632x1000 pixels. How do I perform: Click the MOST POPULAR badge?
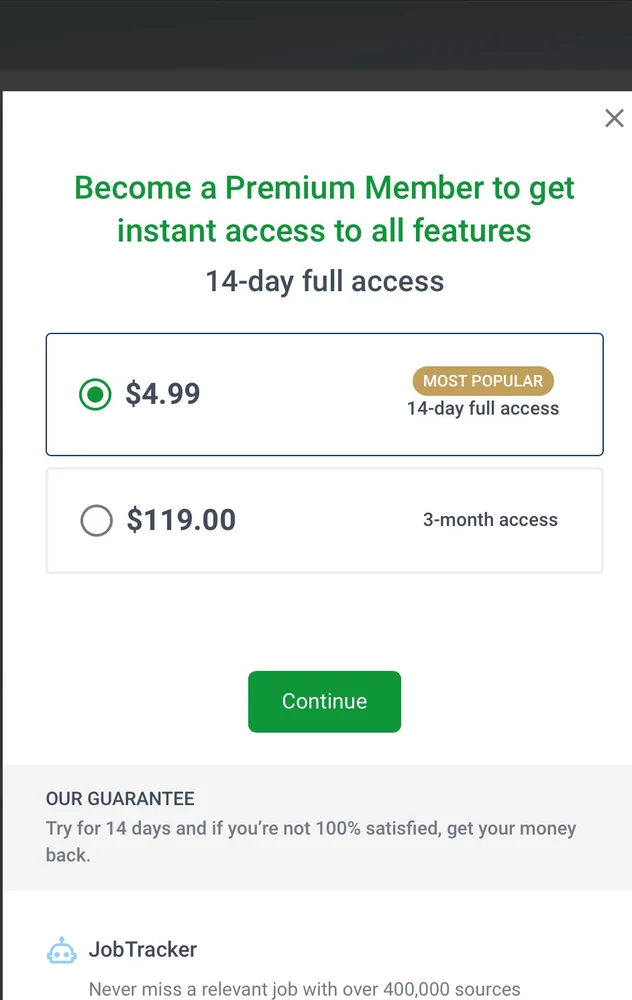(483, 381)
